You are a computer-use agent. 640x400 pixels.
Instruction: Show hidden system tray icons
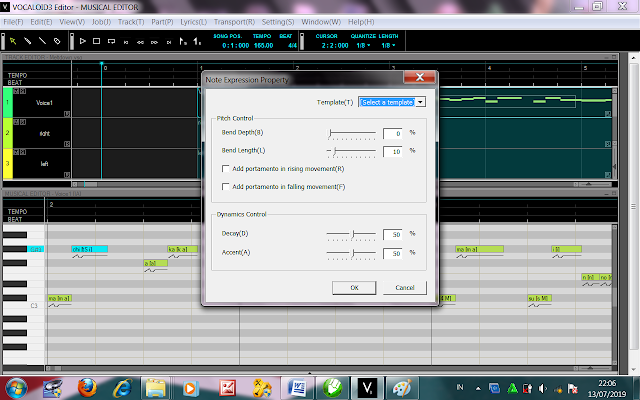coord(478,388)
